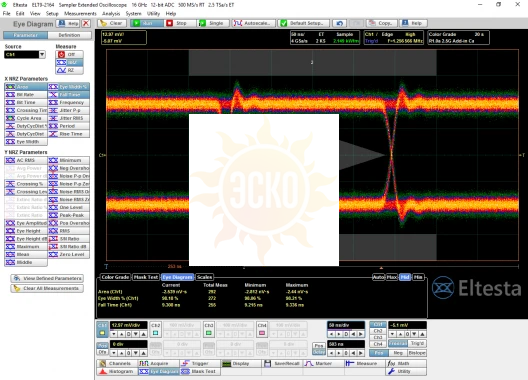Click View Defined Parameters button
The height and width of the screenshot is (380, 528).
(47, 279)
